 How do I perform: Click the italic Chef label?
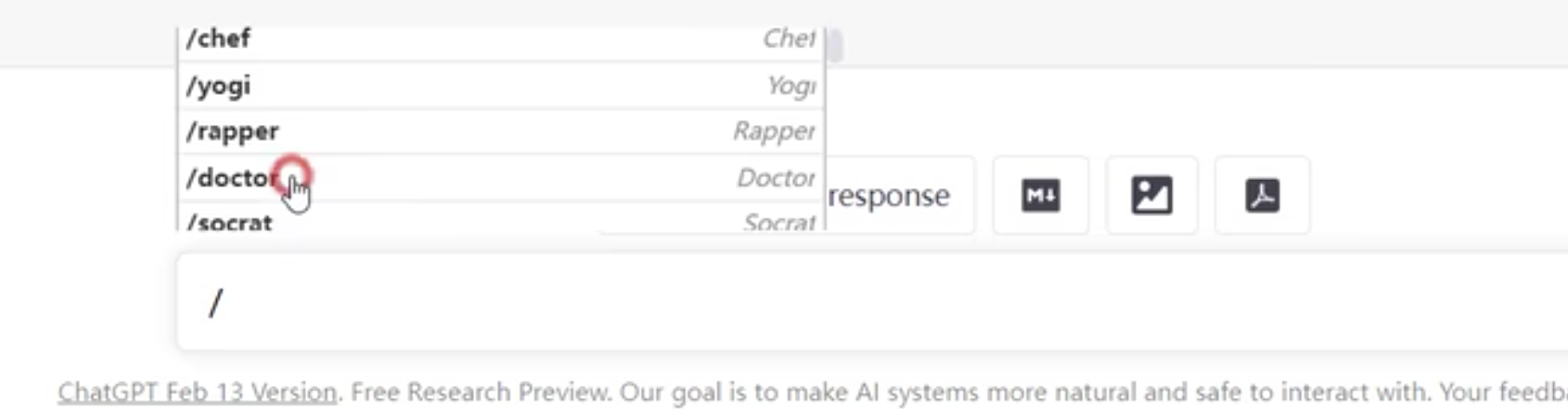tap(789, 38)
